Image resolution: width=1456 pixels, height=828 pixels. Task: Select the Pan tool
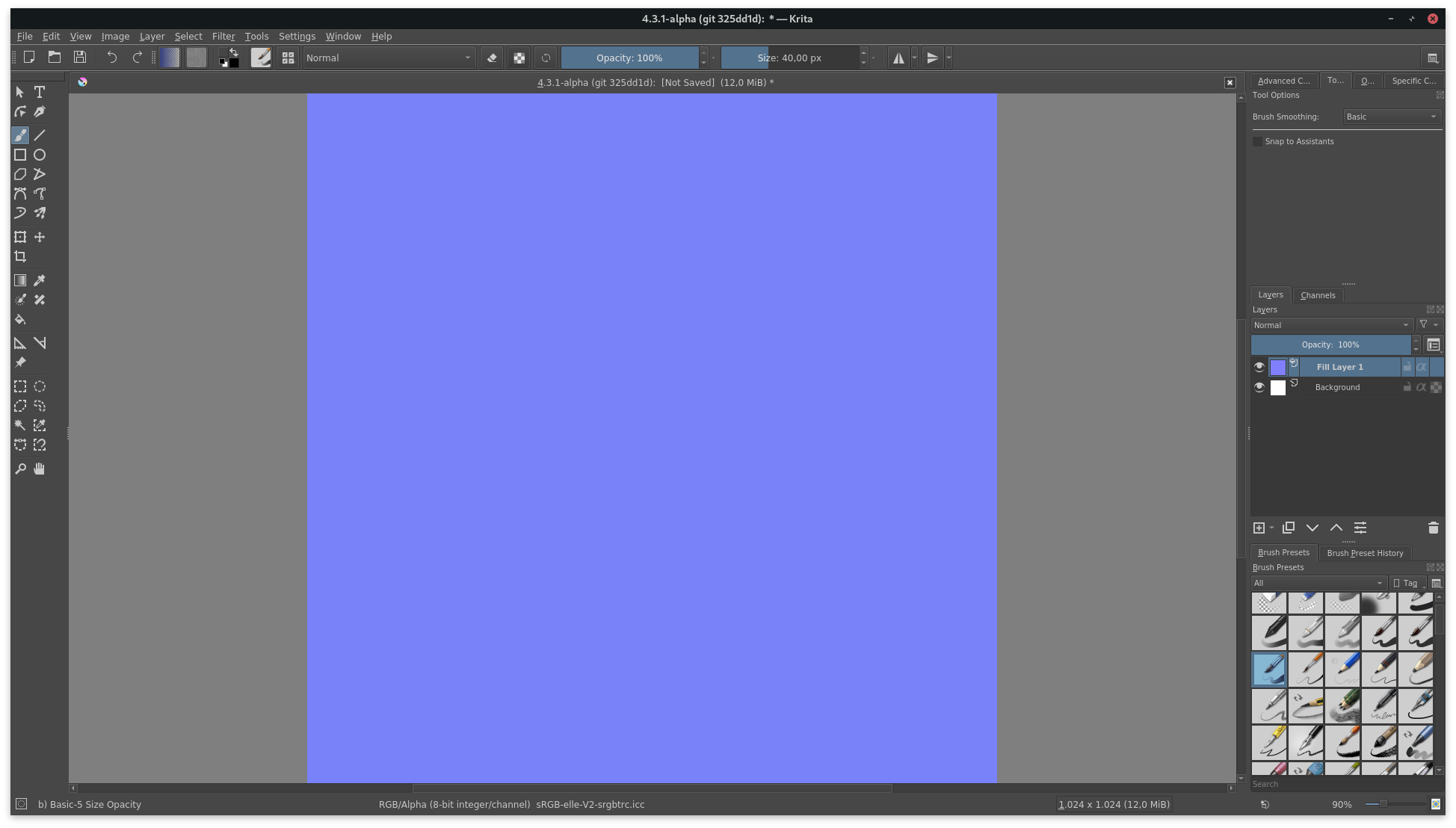[x=39, y=468]
